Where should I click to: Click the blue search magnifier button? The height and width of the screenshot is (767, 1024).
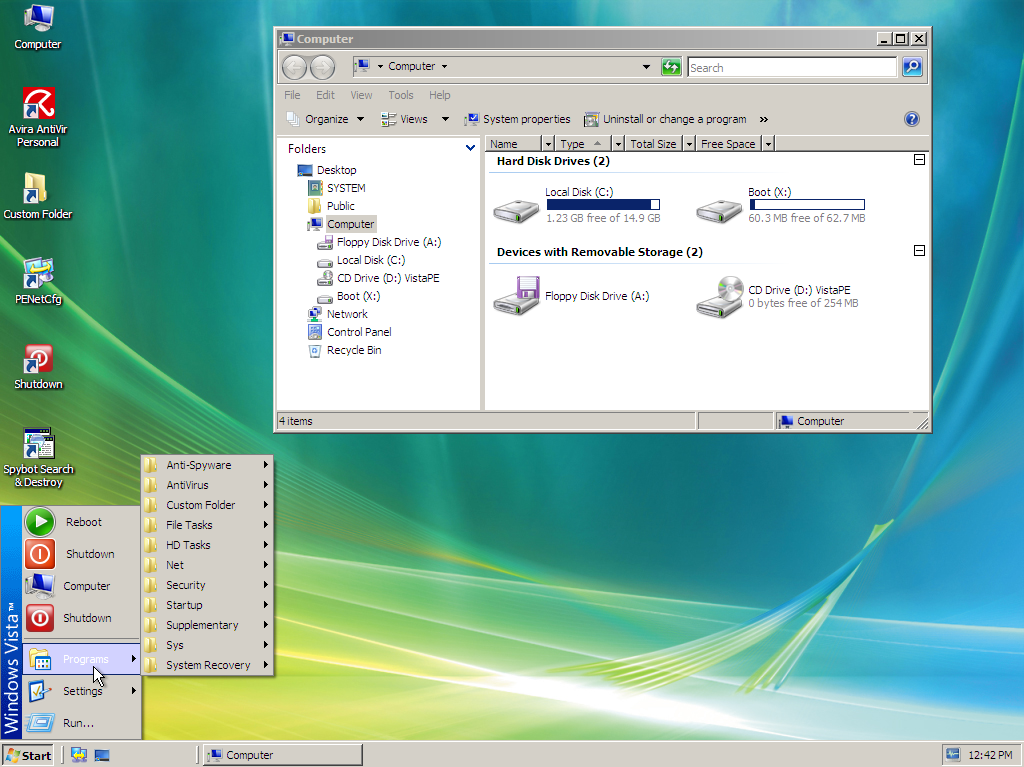coord(912,67)
